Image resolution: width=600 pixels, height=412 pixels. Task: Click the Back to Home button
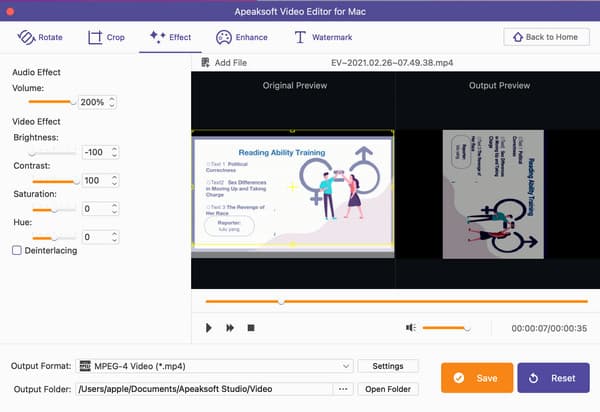pyautogui.click(x=546, y=37)
